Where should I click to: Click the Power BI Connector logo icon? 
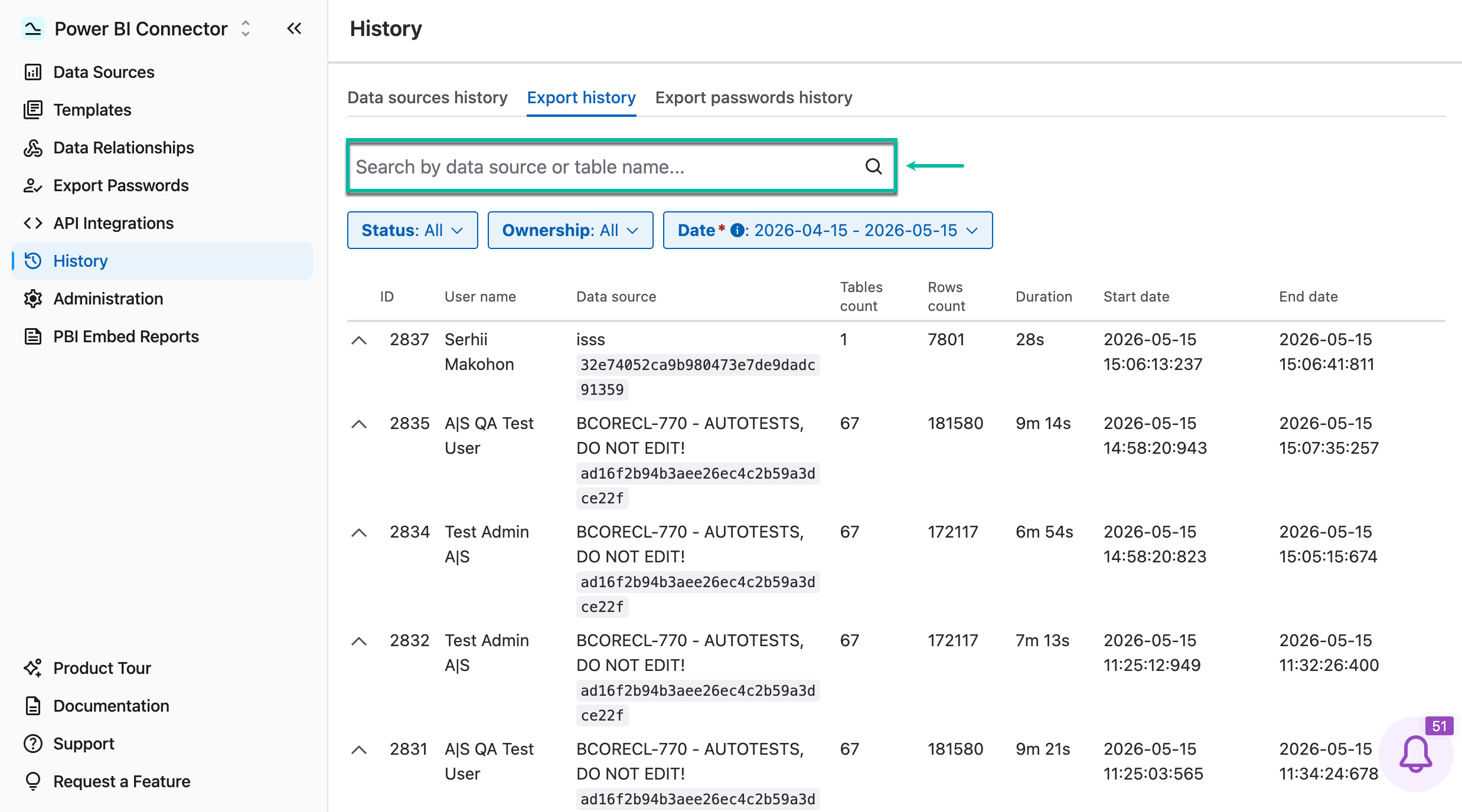click(x=33, y=28)
